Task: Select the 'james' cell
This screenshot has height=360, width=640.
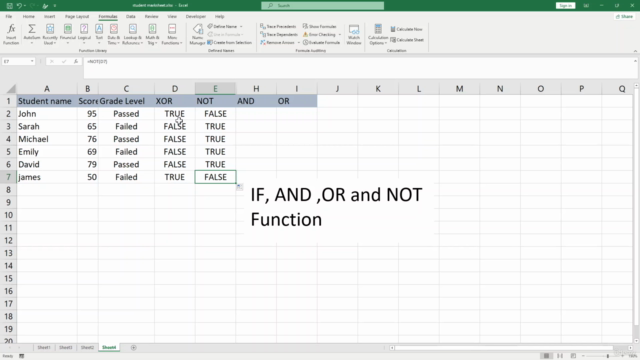Action: click(47, 177)
